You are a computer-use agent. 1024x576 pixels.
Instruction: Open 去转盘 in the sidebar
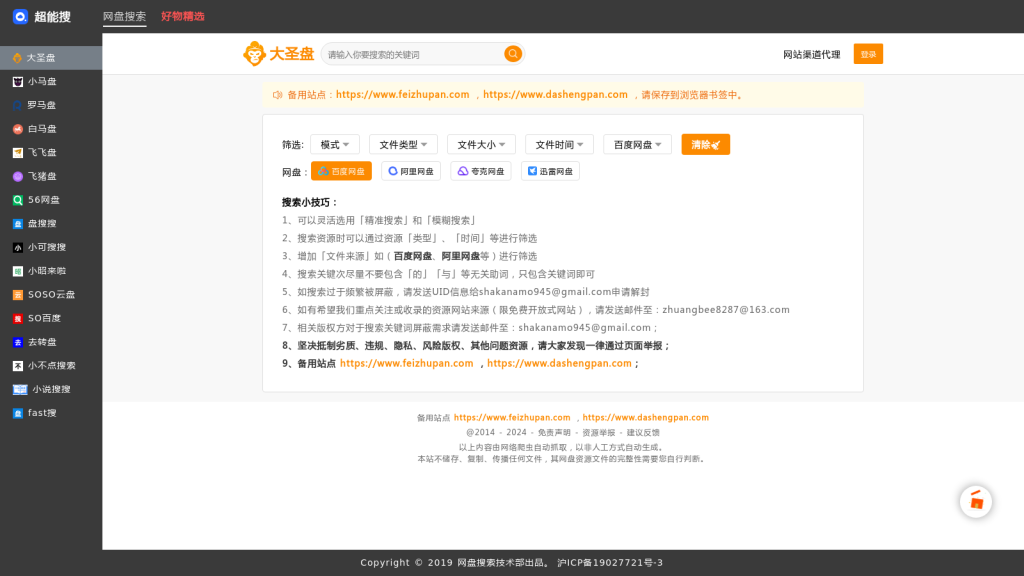51,342
